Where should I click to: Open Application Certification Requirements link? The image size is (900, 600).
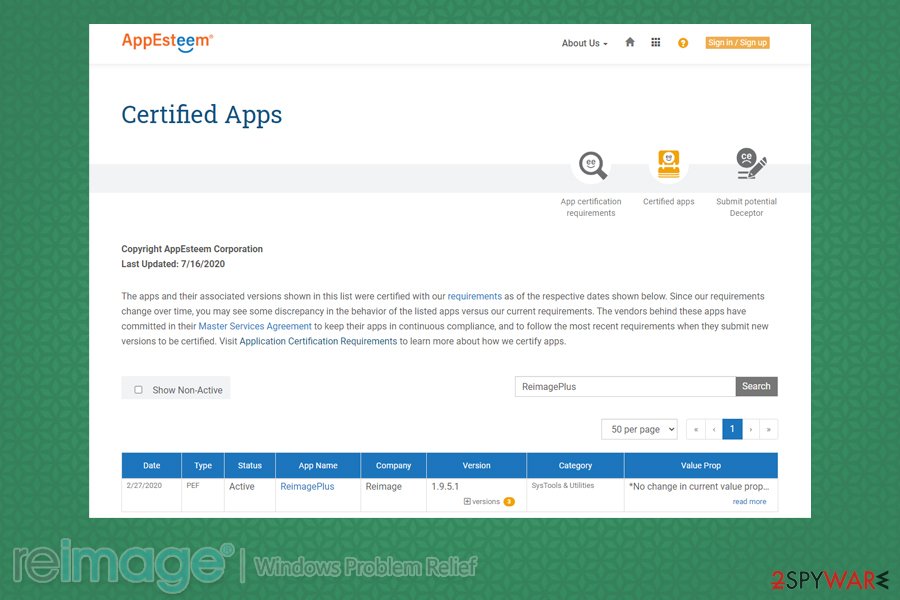pos(318,341)
